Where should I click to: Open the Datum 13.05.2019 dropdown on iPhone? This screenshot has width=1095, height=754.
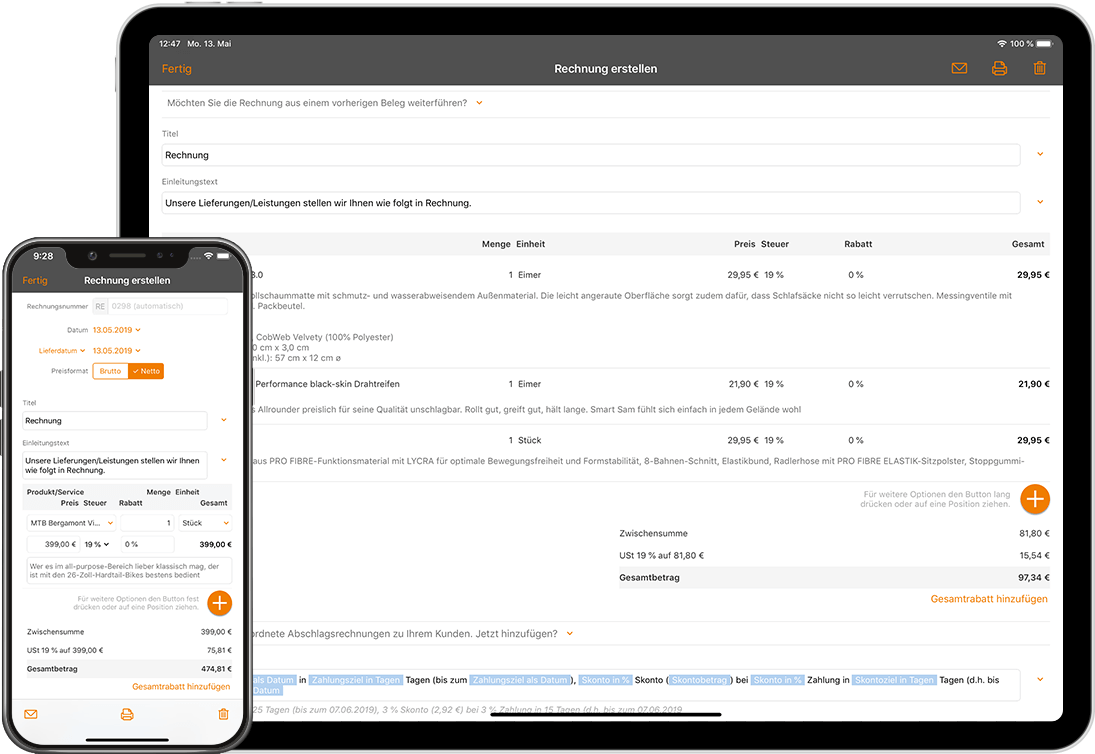coord(117,330)
